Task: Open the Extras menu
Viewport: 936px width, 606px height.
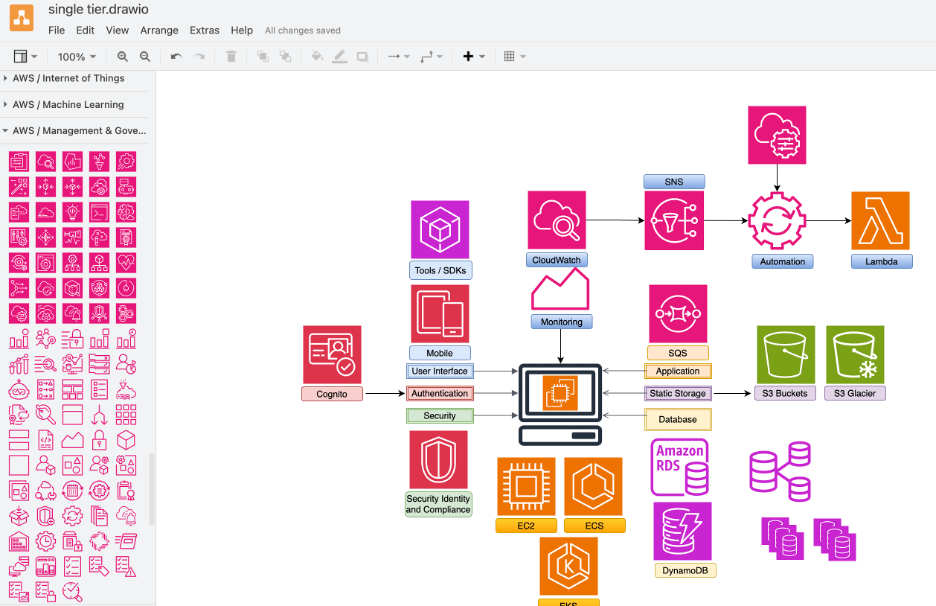Action: coord(204,30)
